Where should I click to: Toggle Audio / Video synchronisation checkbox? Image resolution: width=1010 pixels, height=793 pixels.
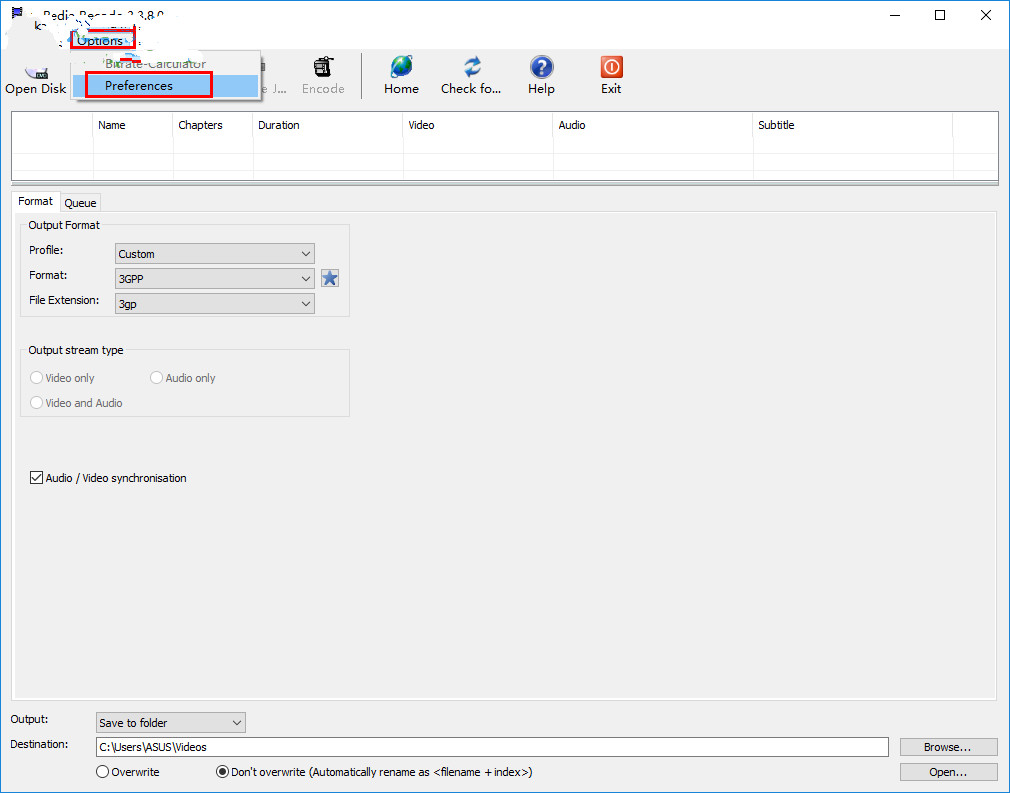[37, 478]
